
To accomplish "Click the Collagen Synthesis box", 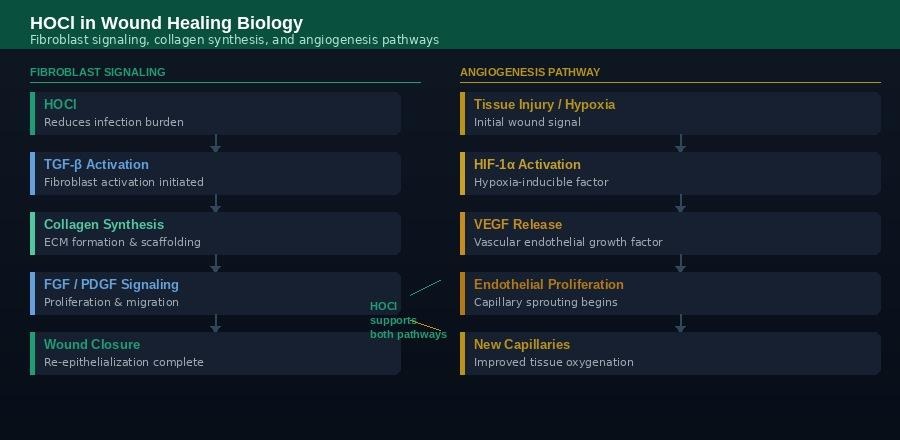I will pos(215,233).
